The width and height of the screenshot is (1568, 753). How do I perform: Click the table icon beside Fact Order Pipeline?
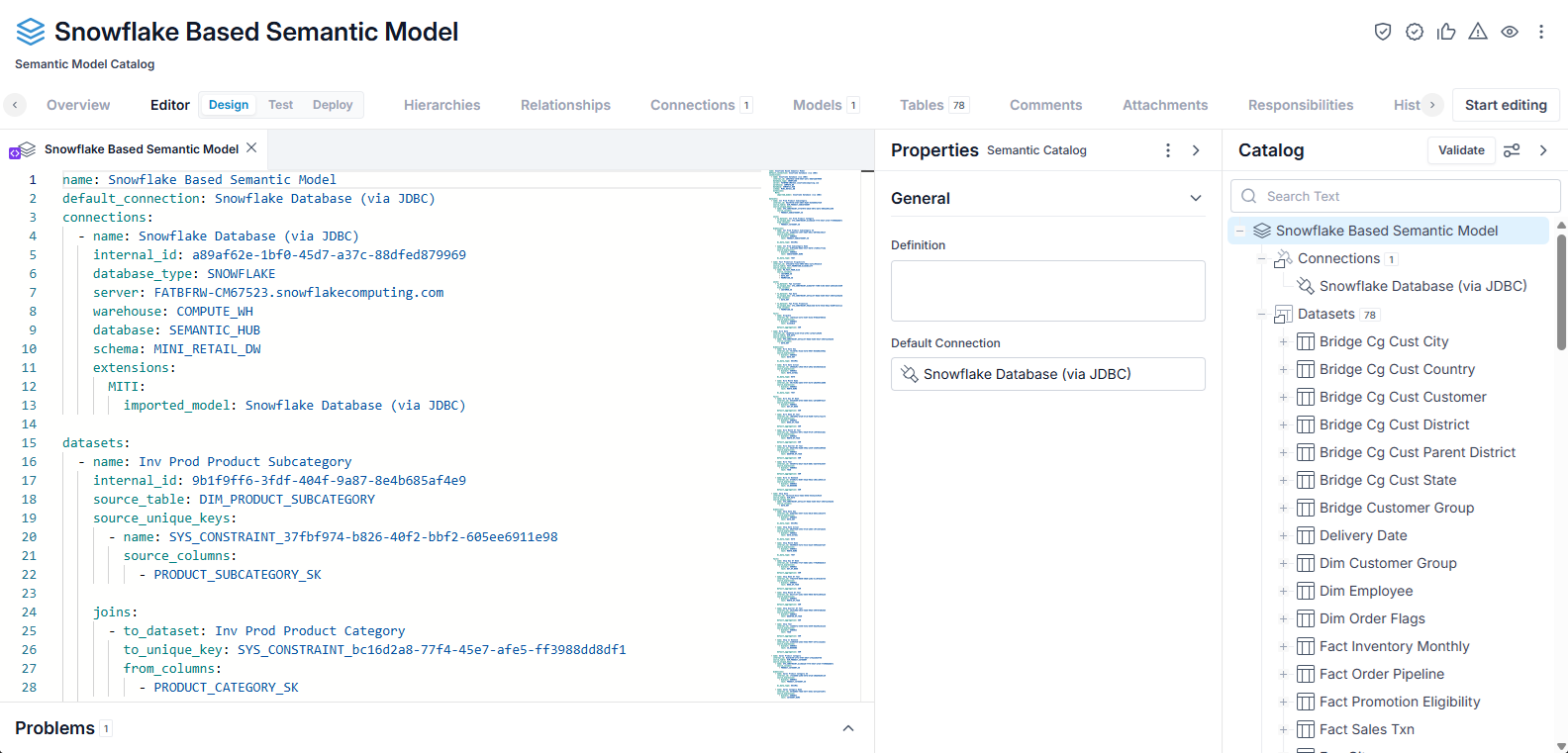pyautogui.click(x=1306, y=674)
